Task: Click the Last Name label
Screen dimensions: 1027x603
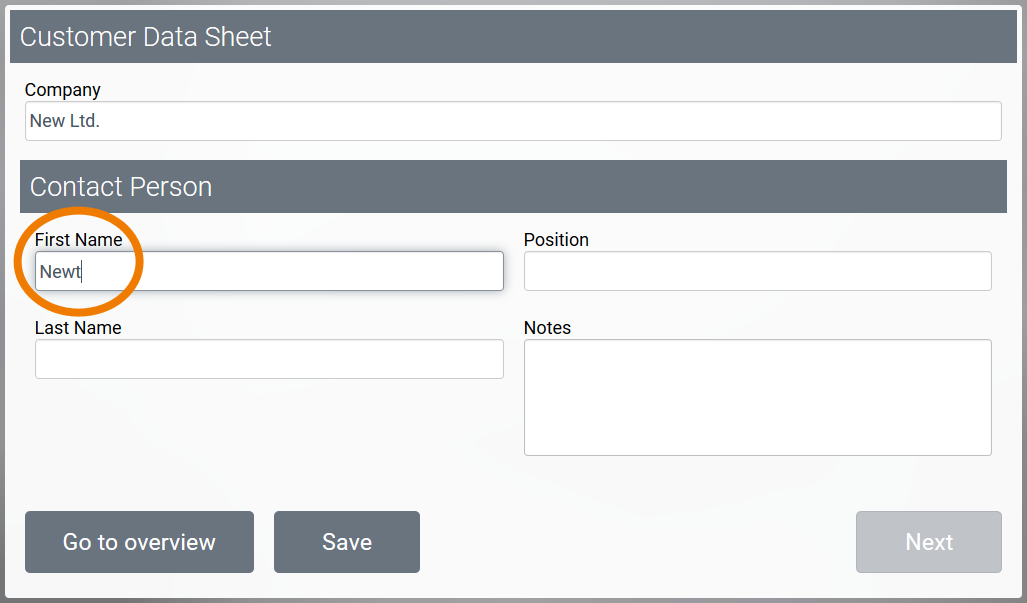Action: 78,328
